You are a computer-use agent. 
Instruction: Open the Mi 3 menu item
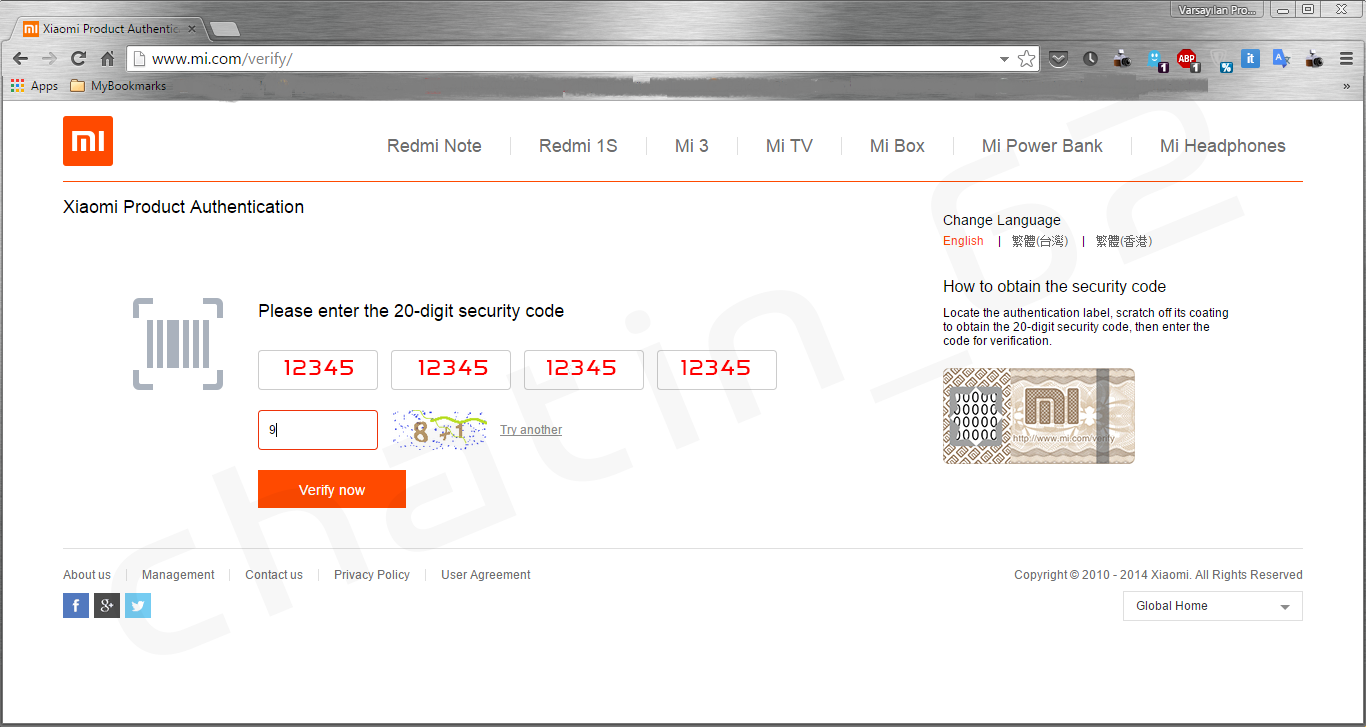(691, 146)
